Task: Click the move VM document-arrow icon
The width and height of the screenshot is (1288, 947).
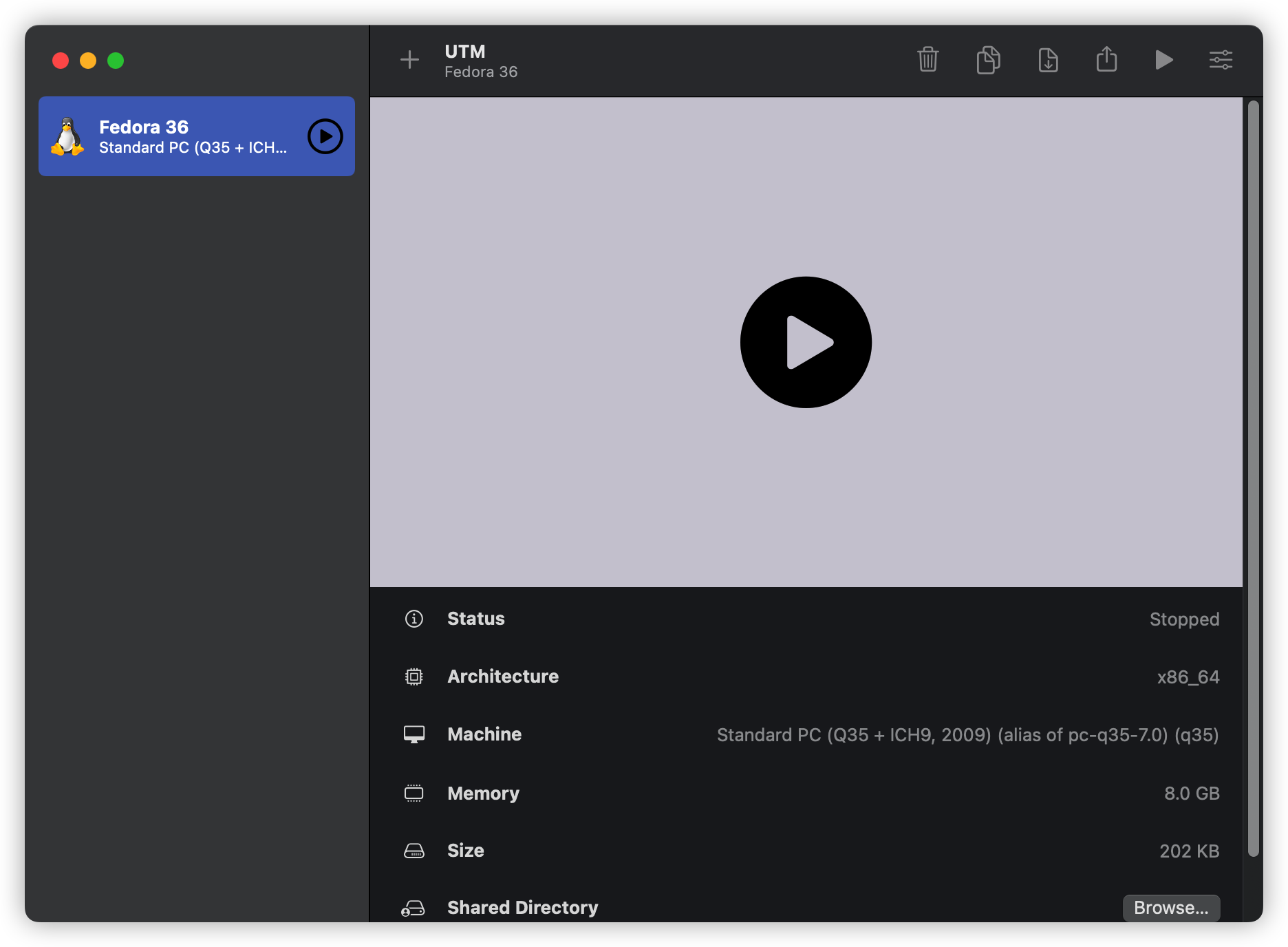Action: pyautogui.click(x=1048, y=60)
